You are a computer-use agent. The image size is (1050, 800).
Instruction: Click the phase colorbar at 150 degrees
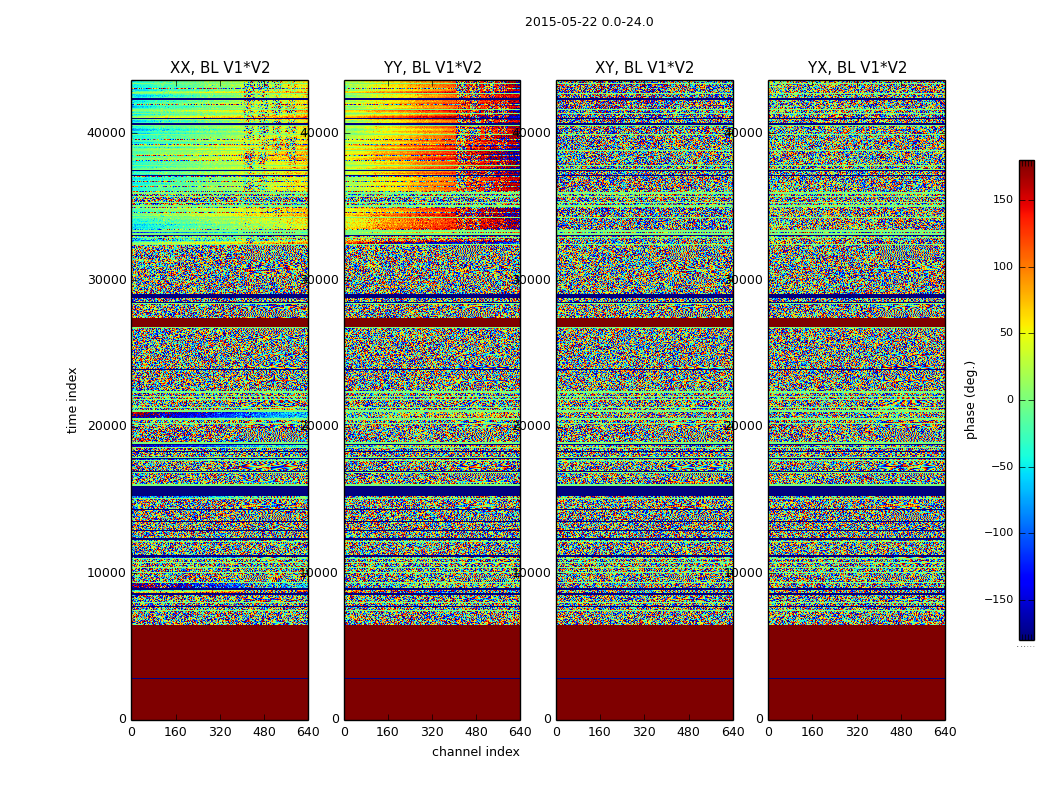(1027, 200)
